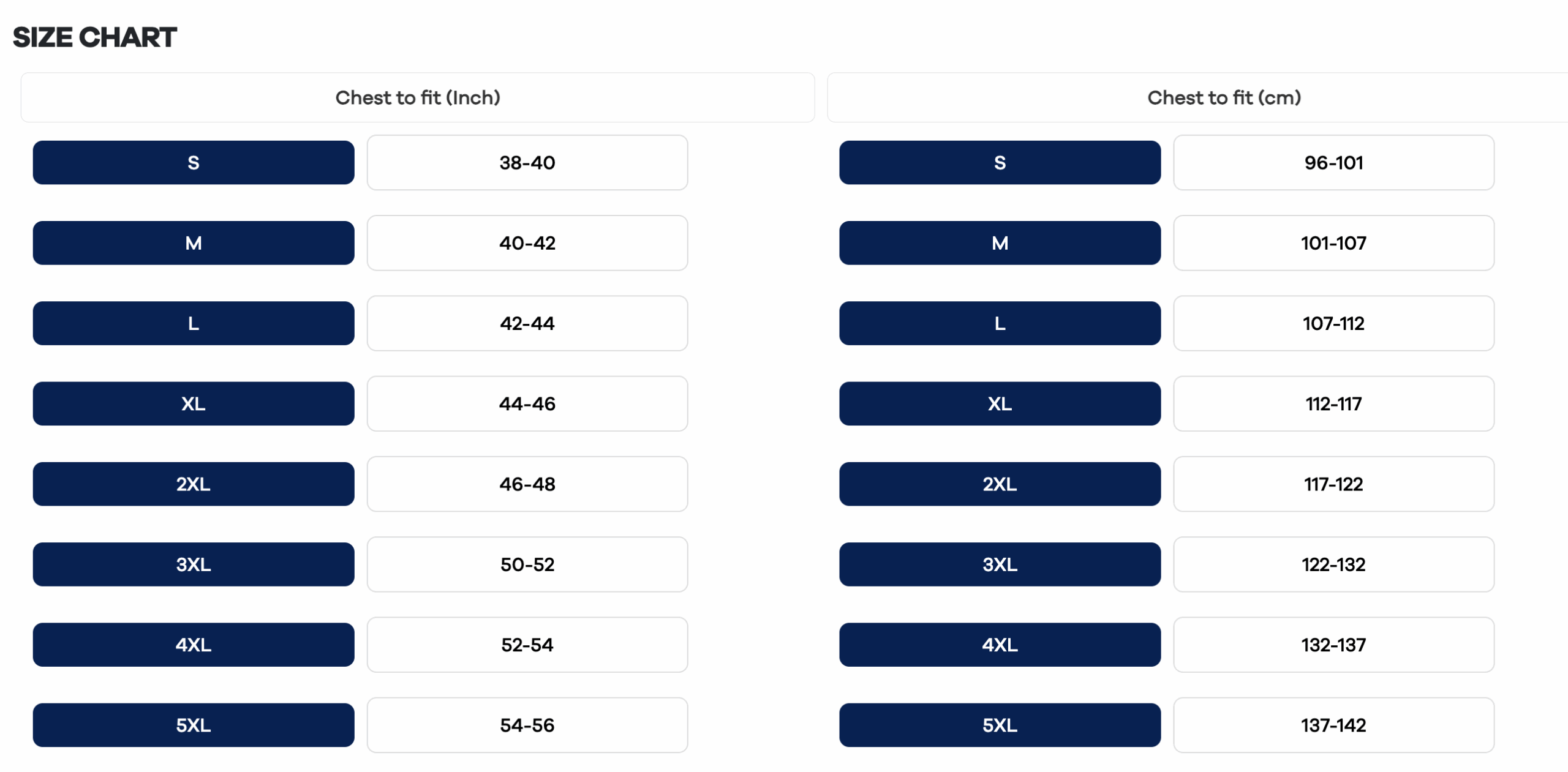Click the SIZE CHART heading
Viewport: 1568px width, 772px height.
[95, 38]
